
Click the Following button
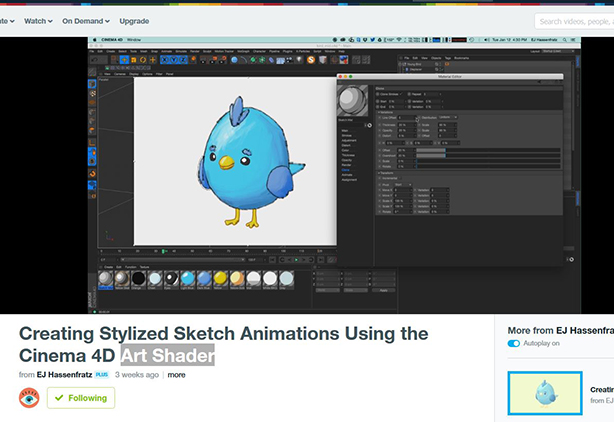[81, 398]
